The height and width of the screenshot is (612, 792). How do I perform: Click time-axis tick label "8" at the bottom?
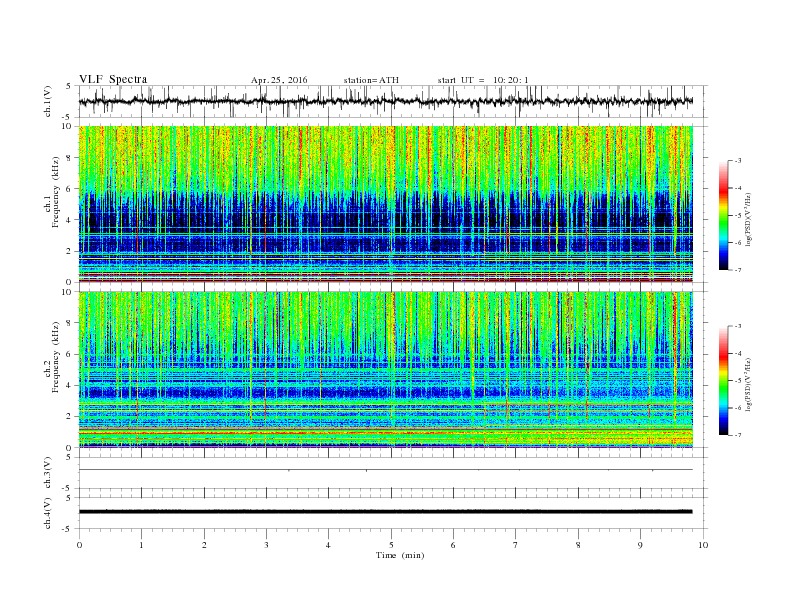[578, 545]
